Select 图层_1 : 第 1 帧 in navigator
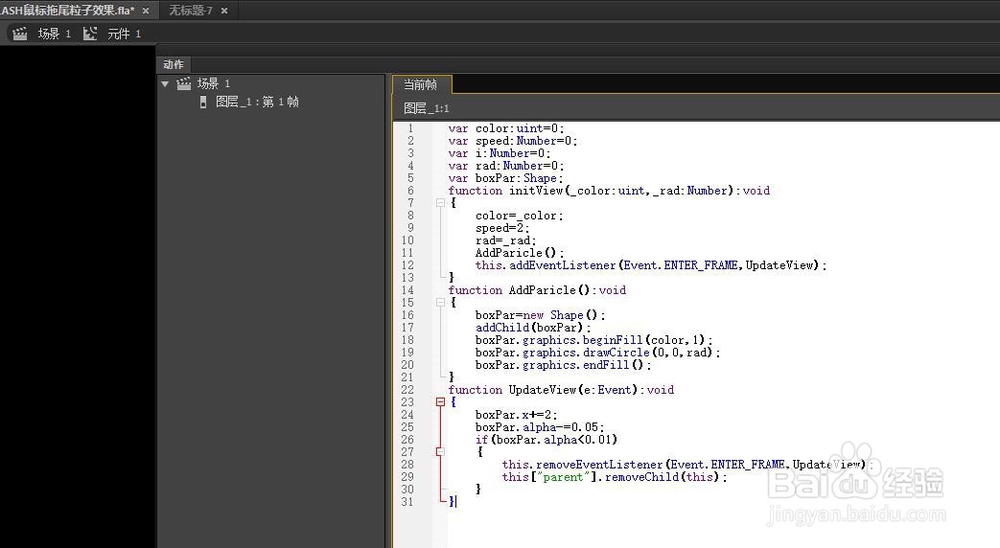This screenshot has width=1000, height=548. (x=257, y=102)
